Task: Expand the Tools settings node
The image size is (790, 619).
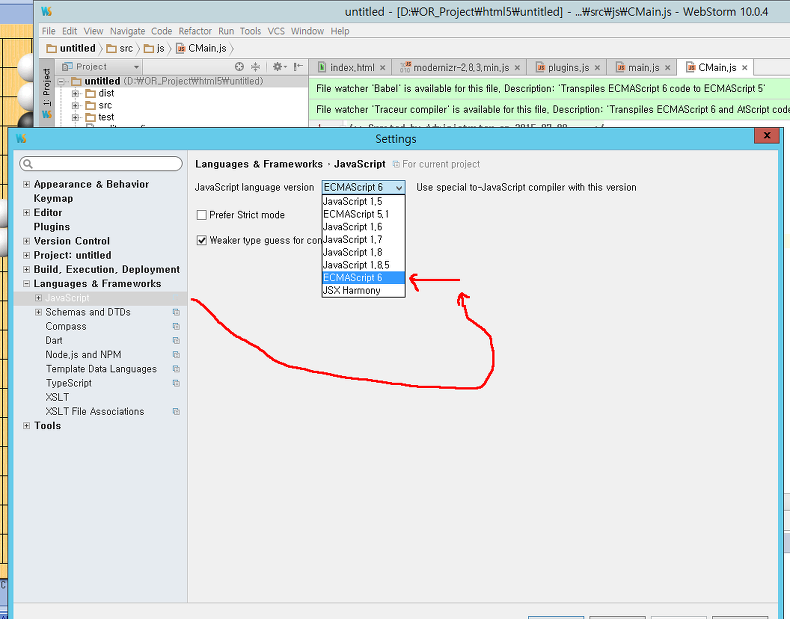Action: 27,426
